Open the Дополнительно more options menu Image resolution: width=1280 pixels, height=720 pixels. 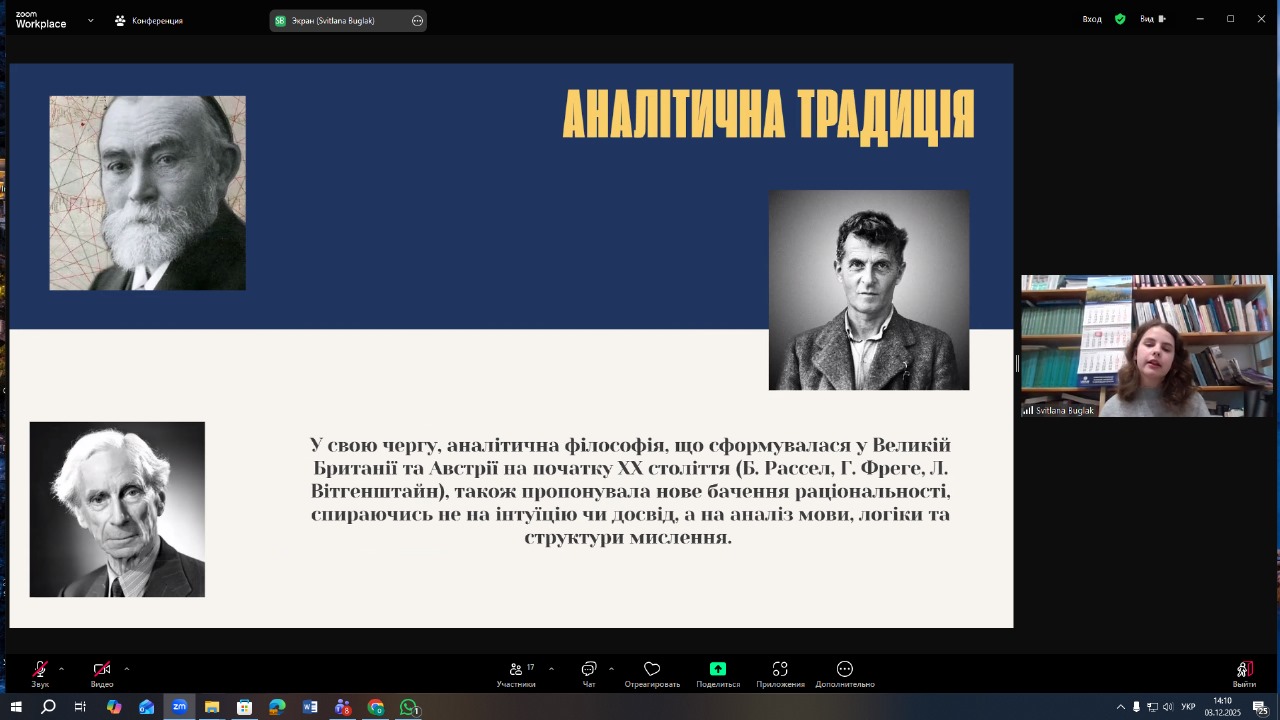coord(845,670)
